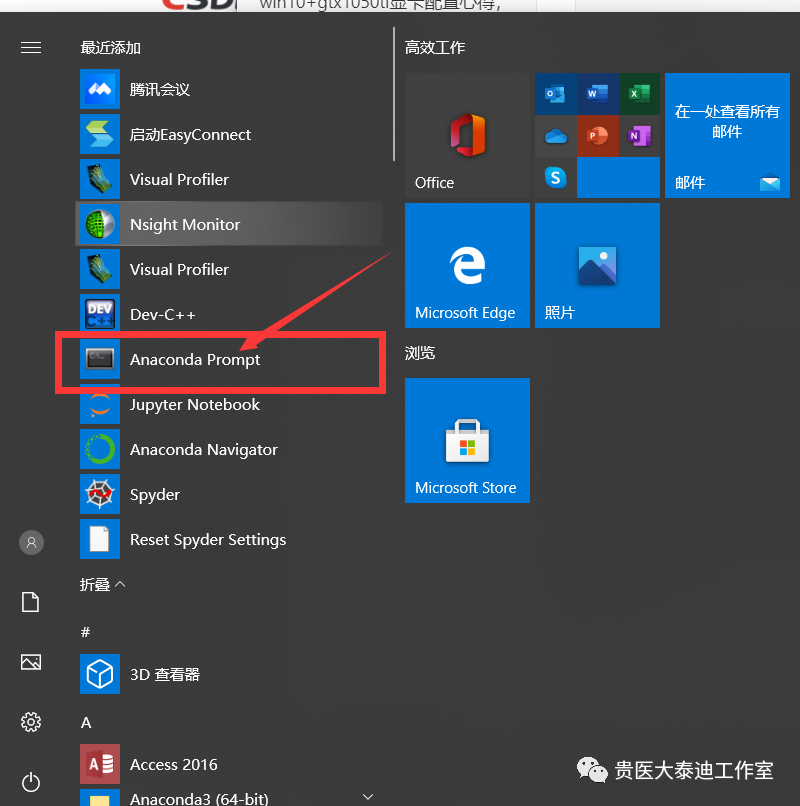The image size is (800, 806).
Task: Click the 最近添加 section header
Action: tap(111, 48)
